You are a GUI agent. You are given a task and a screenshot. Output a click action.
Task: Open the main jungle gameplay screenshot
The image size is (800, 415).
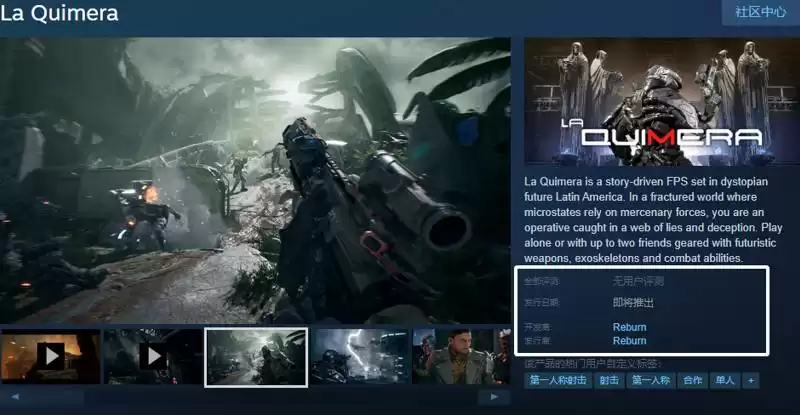pos(255,181)
